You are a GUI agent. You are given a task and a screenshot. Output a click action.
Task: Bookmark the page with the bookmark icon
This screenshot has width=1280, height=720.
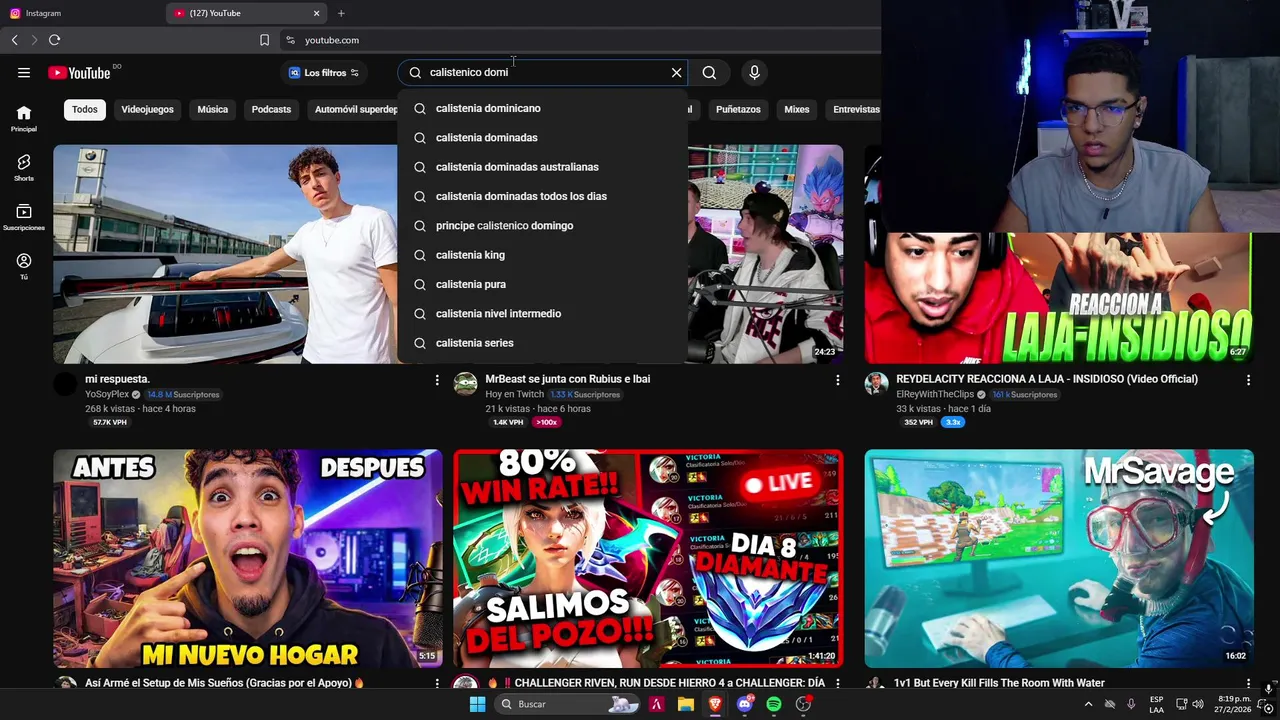point(264,40)
